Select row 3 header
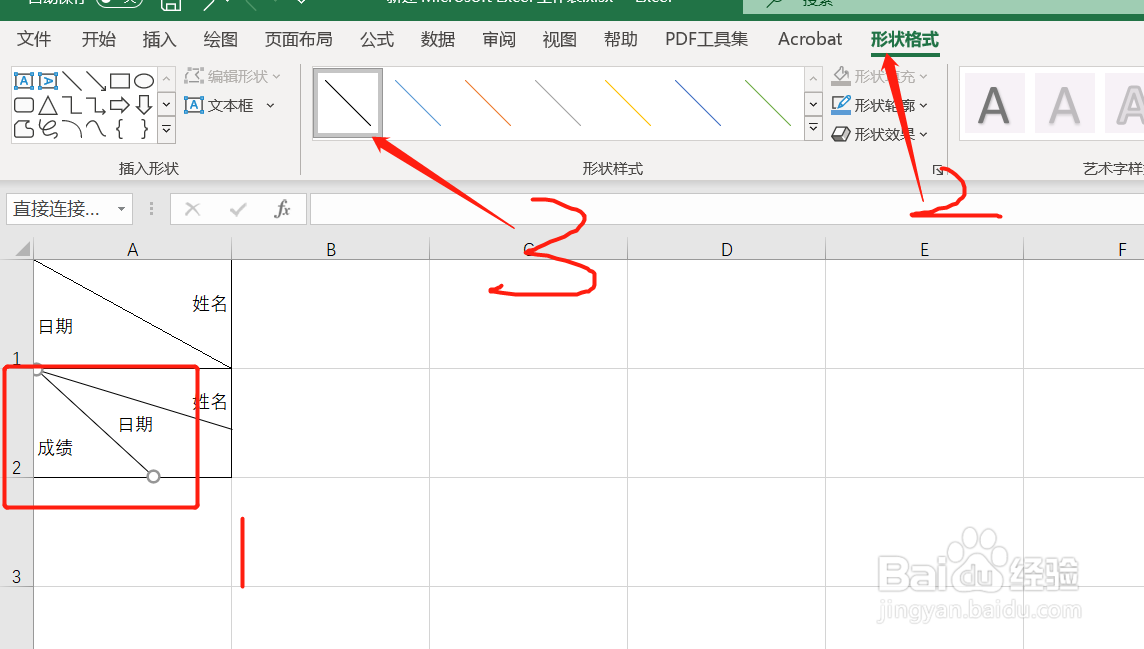This screenshot has height=649, width=1144. click(17, 532)
